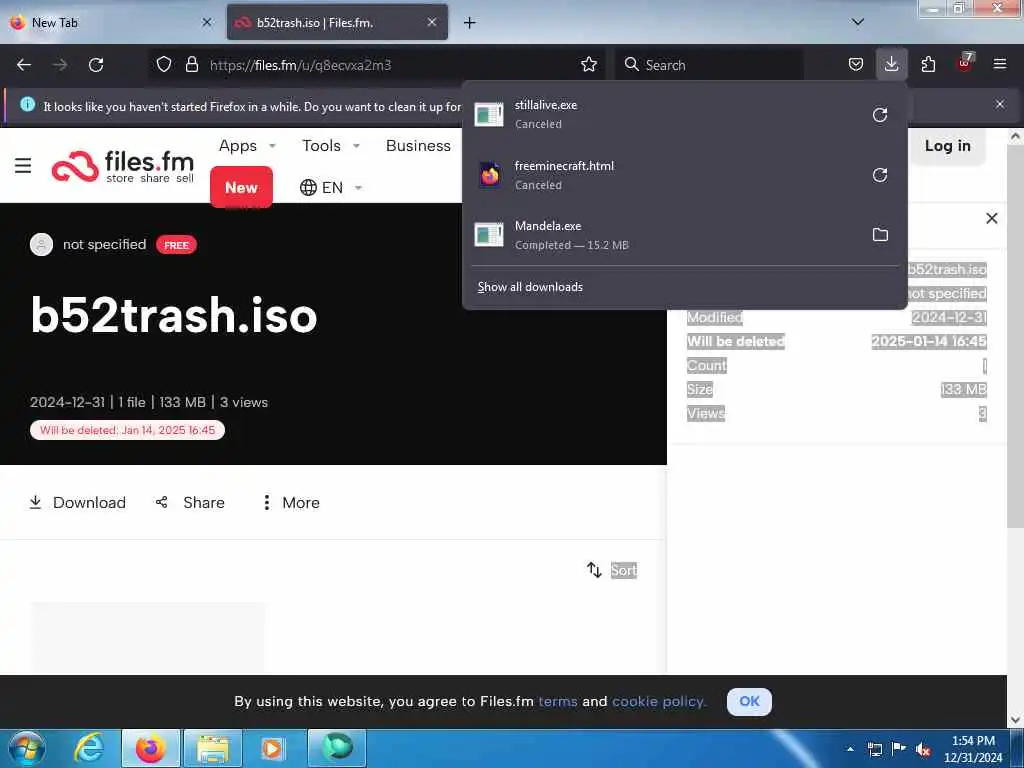1024x768 pixels.
Task: Open the taskbar clock and date
Action: (973, 749)
